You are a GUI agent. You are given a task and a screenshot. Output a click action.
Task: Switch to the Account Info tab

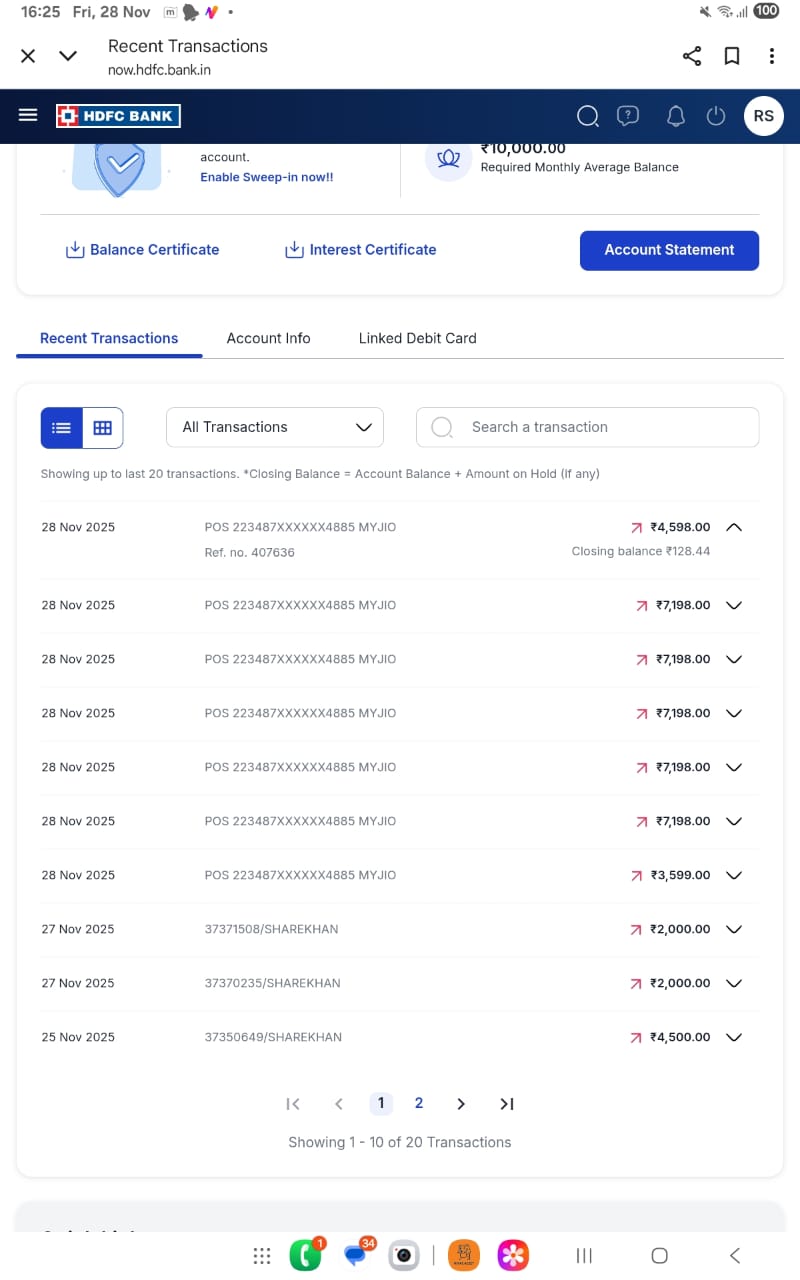click(x=268, y=338)
